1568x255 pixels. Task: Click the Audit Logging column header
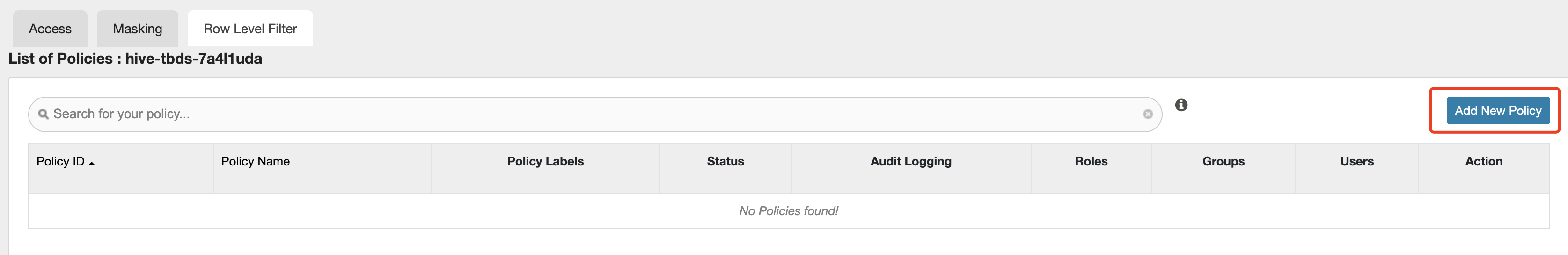(910, 162)
